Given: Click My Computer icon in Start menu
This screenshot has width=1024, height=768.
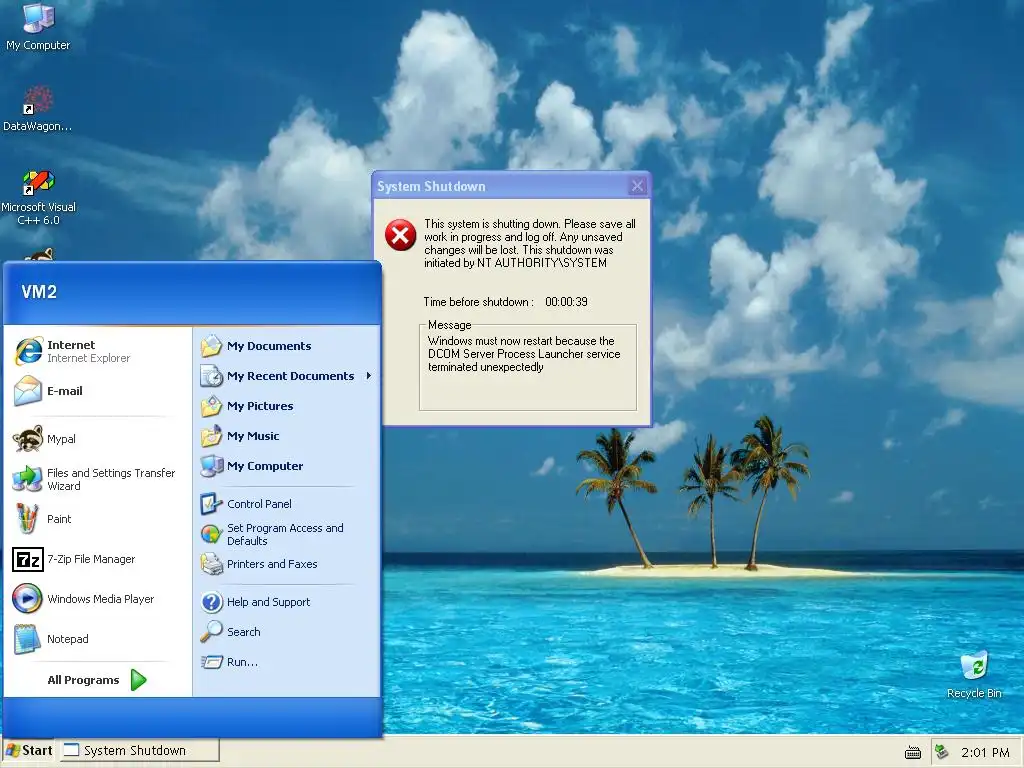Looking at the screenshot, I should 212,466.
